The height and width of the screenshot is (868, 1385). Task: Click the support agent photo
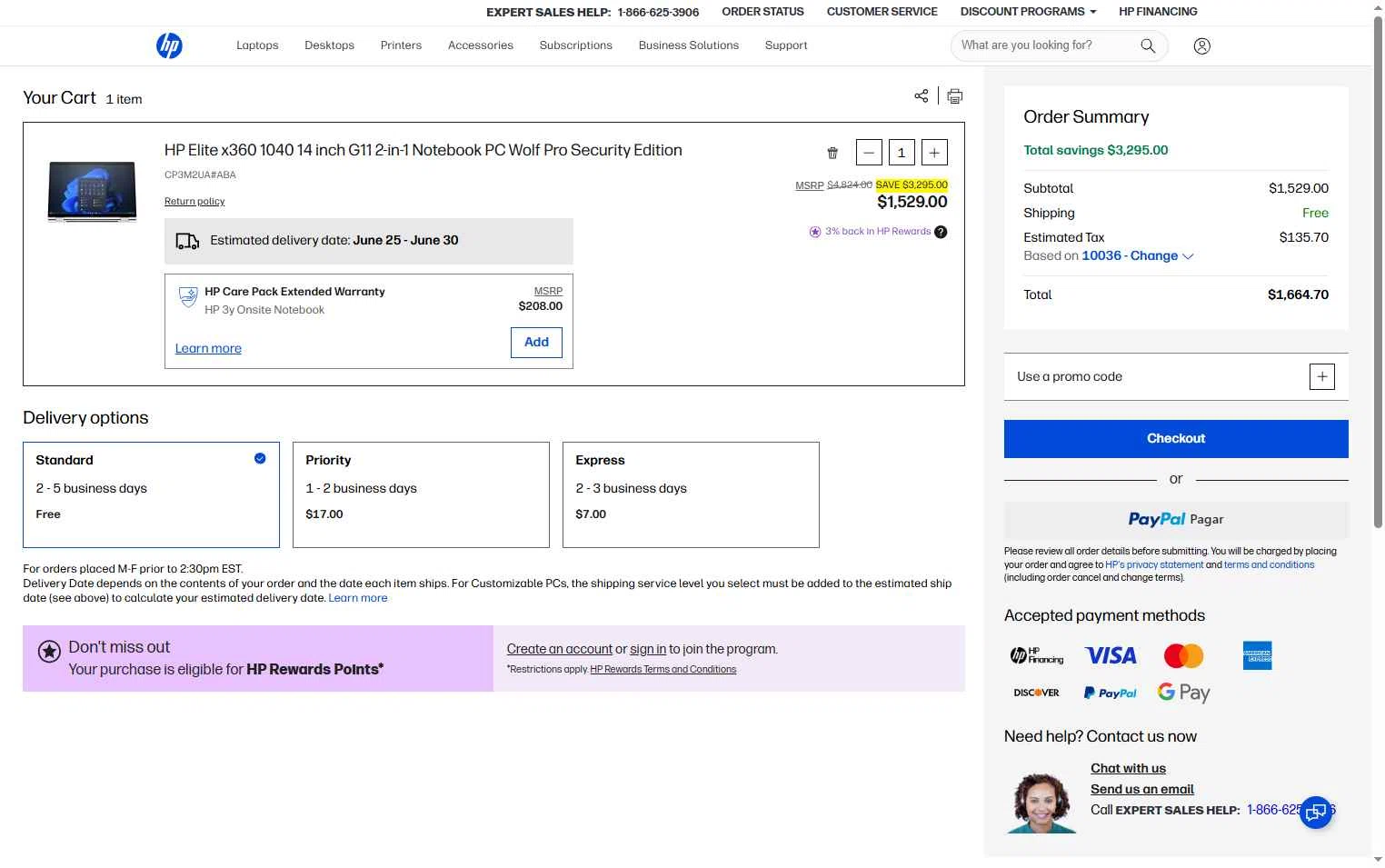pyautogui.click(x=1041, y=803)
